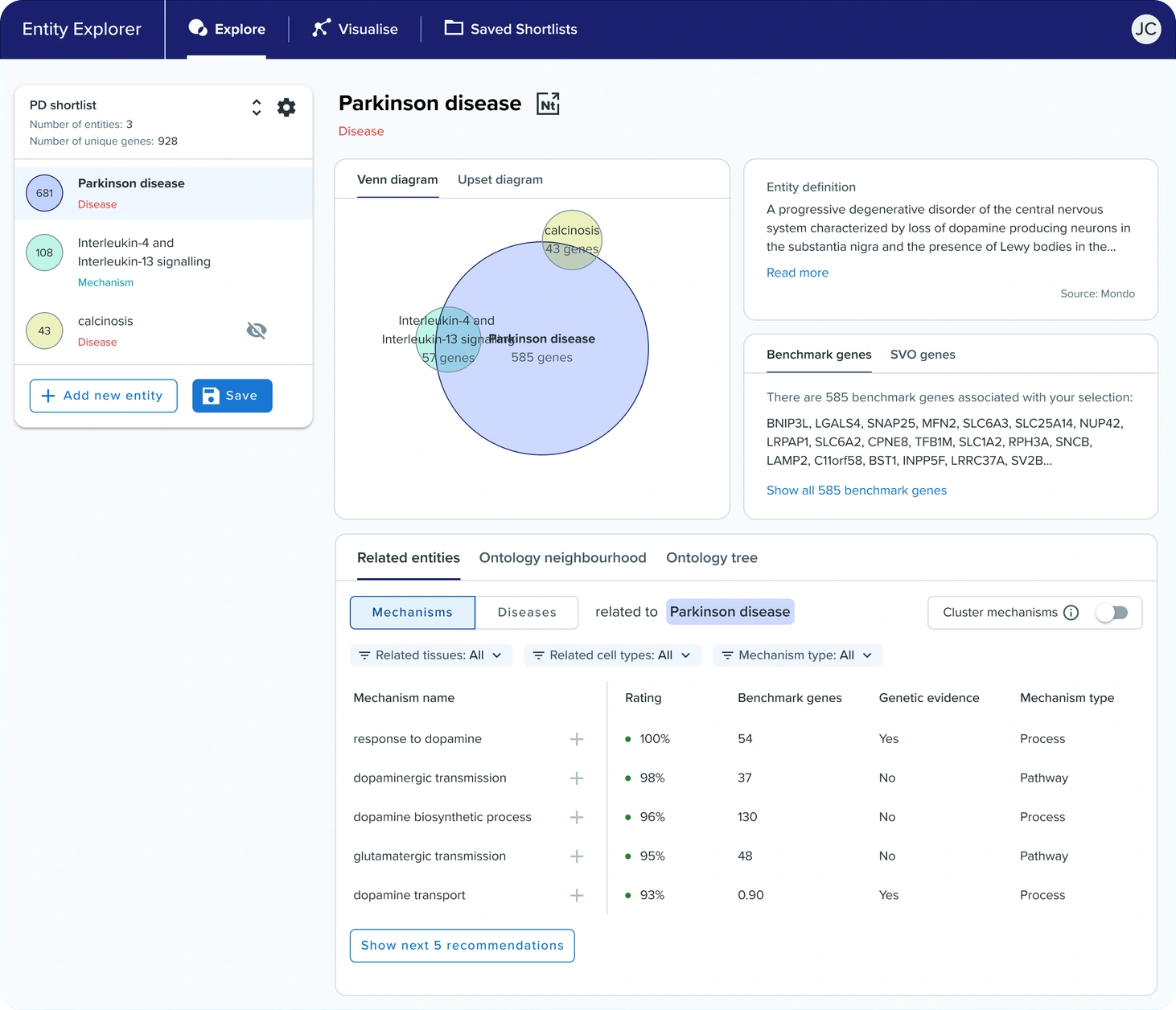Viewport: 1176px width, 1010px height.
Task: Open the Parkinson disease external Nt link icon
Action: (x=548, y=104)
